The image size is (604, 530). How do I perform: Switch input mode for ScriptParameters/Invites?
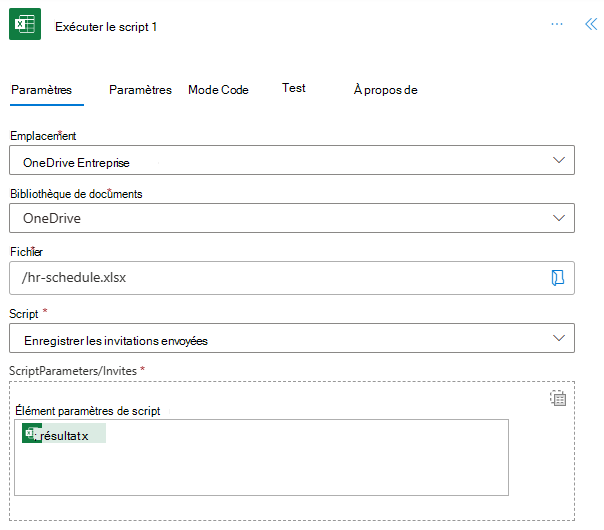coord(558,398)
